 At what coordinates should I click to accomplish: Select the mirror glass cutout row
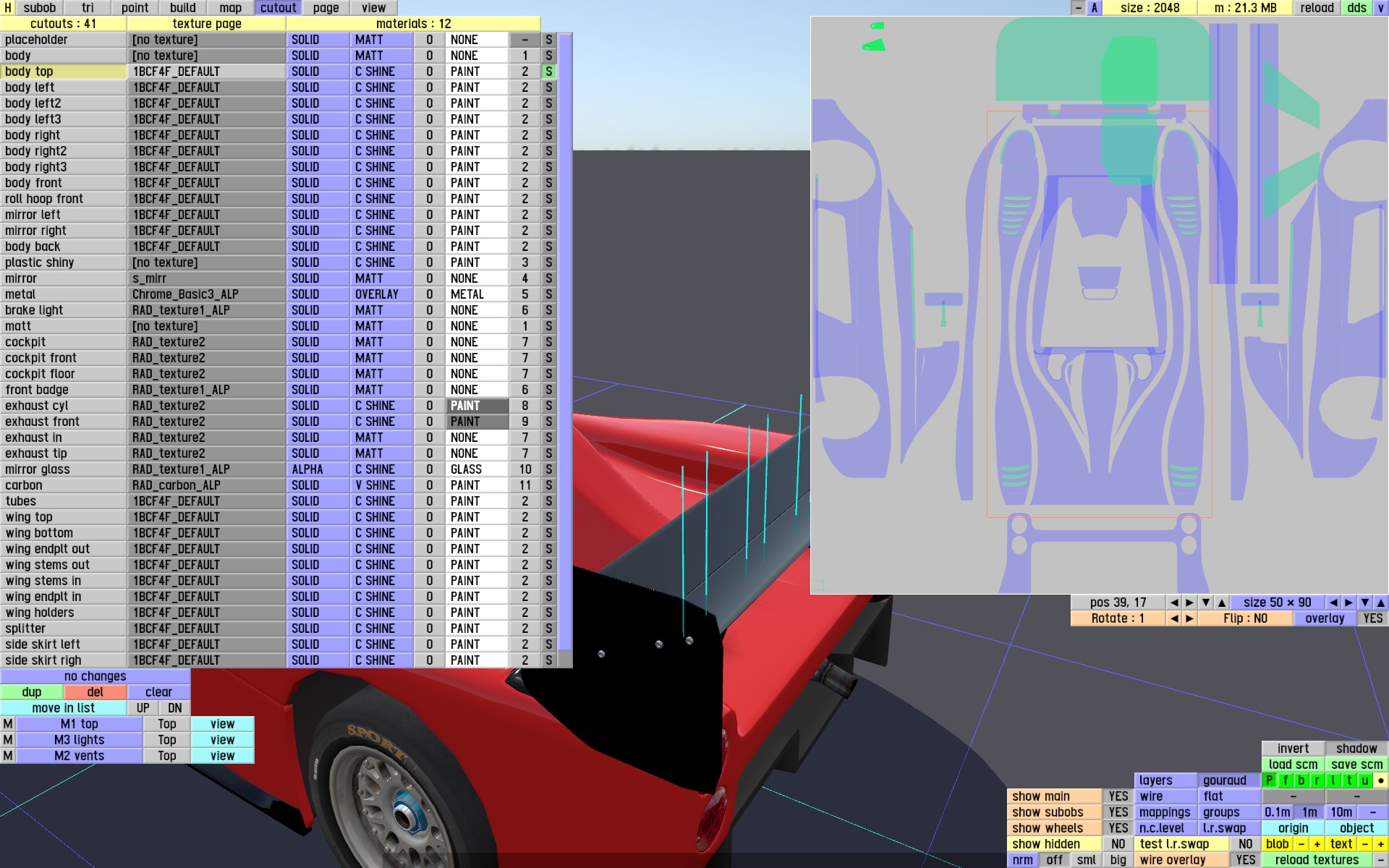pyautogui.click(x=63, y=469)
